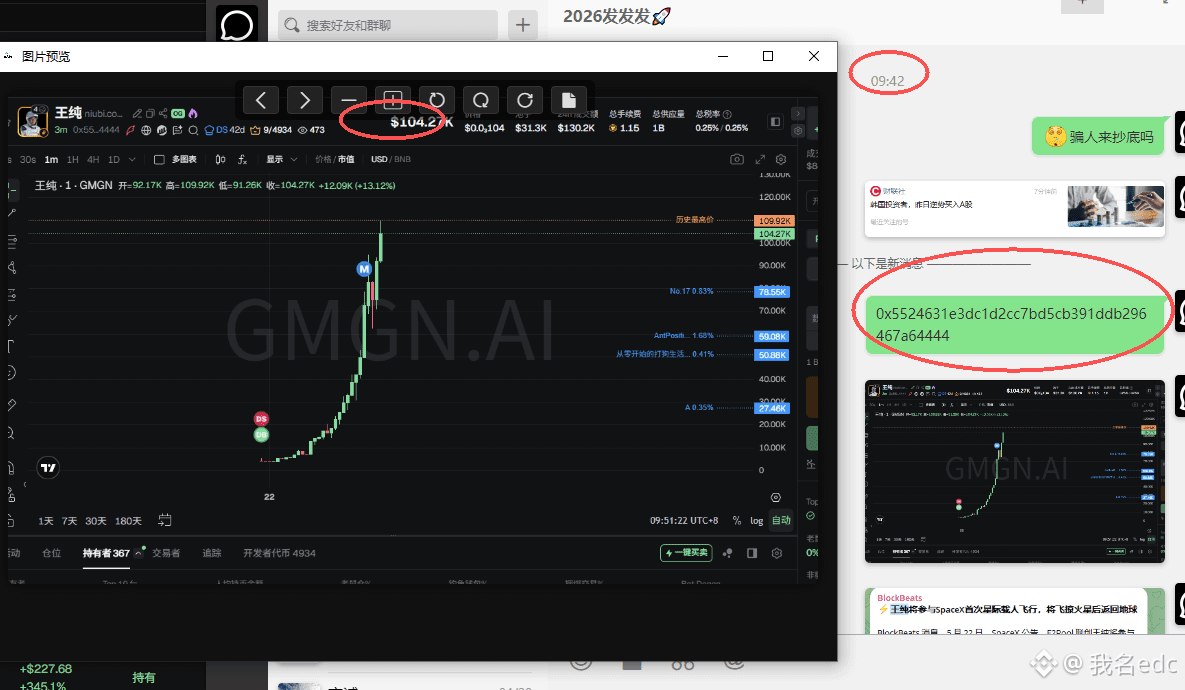Switch chart currency to BNB

403,159
